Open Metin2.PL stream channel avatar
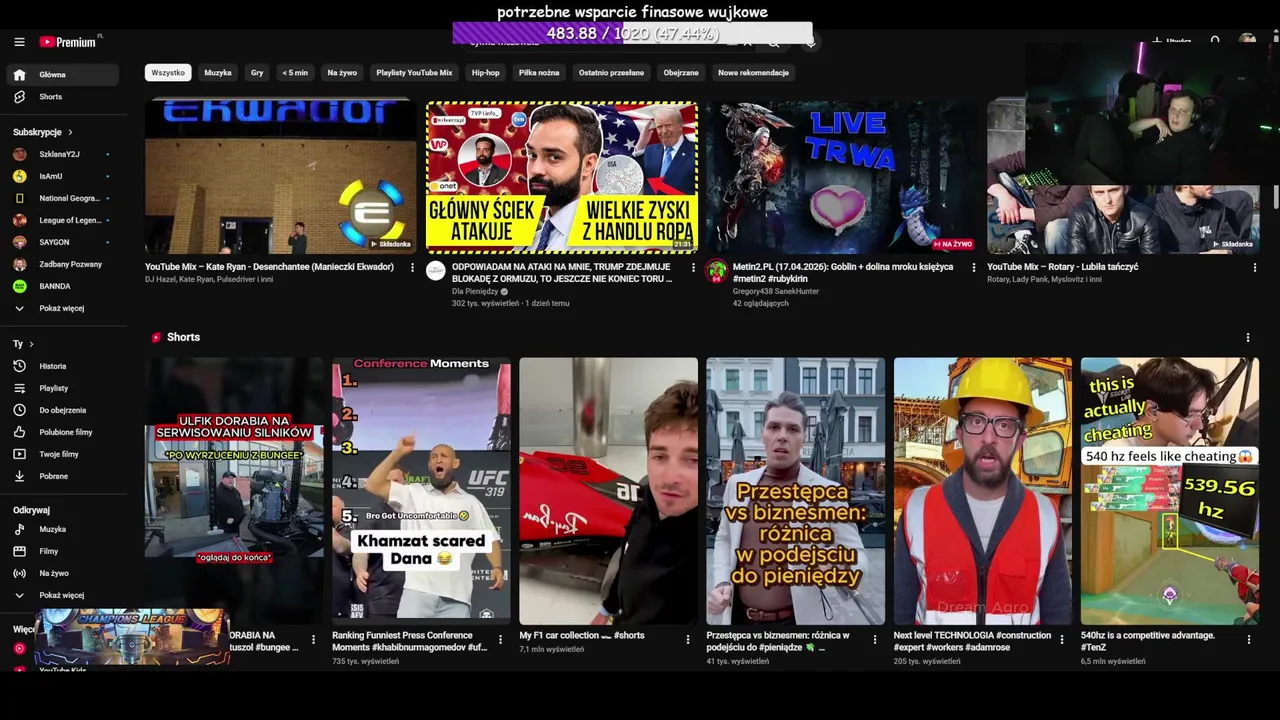The height and width of the screenshot is (720, 1280). (716, 271)
